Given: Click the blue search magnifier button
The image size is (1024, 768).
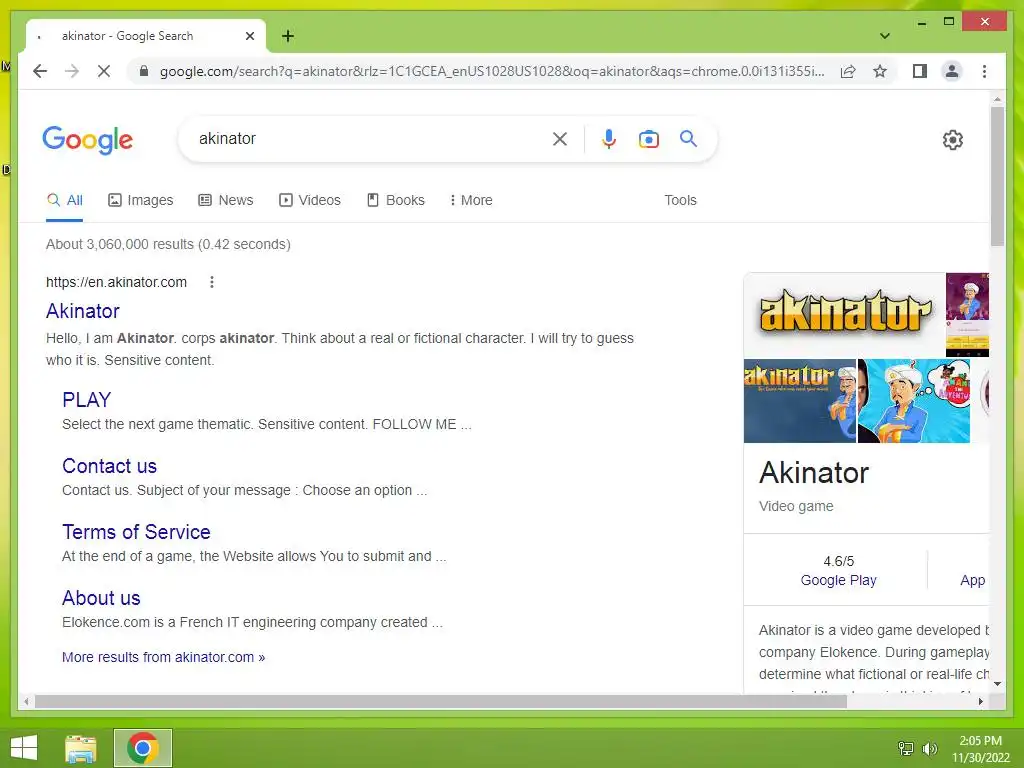Looking at the screenshot, I should point(688,138).
